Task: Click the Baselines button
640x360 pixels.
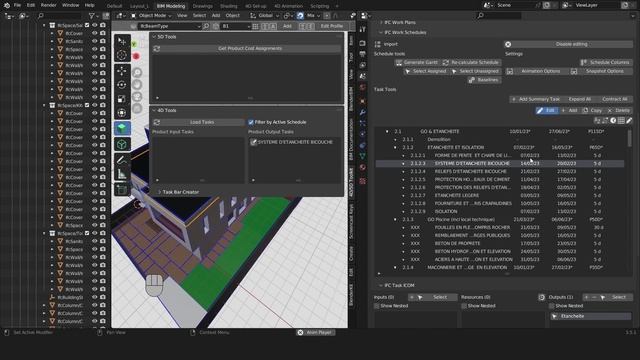Action: (484, 80)
